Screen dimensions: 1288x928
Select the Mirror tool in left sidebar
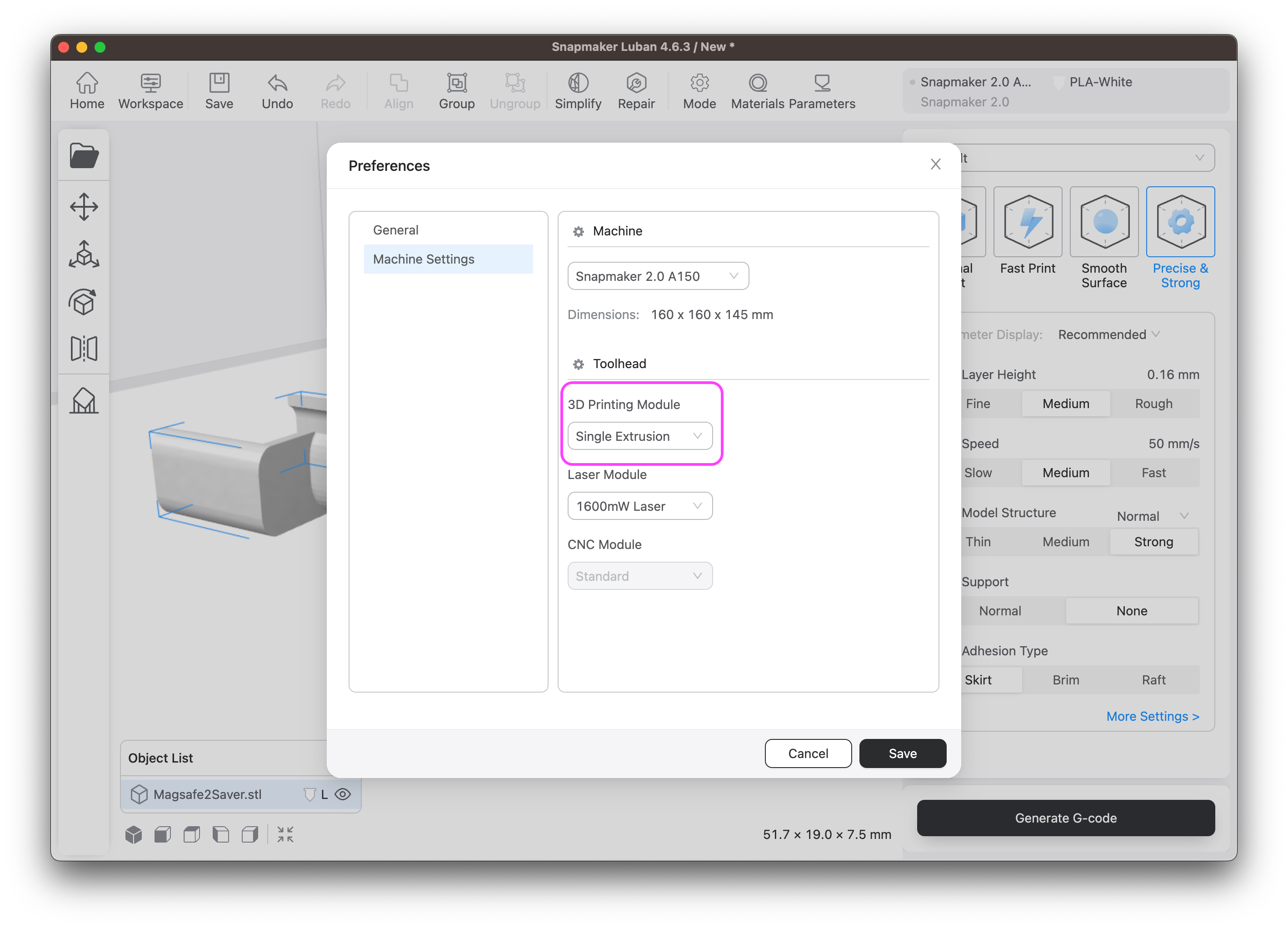click(84, 348)
